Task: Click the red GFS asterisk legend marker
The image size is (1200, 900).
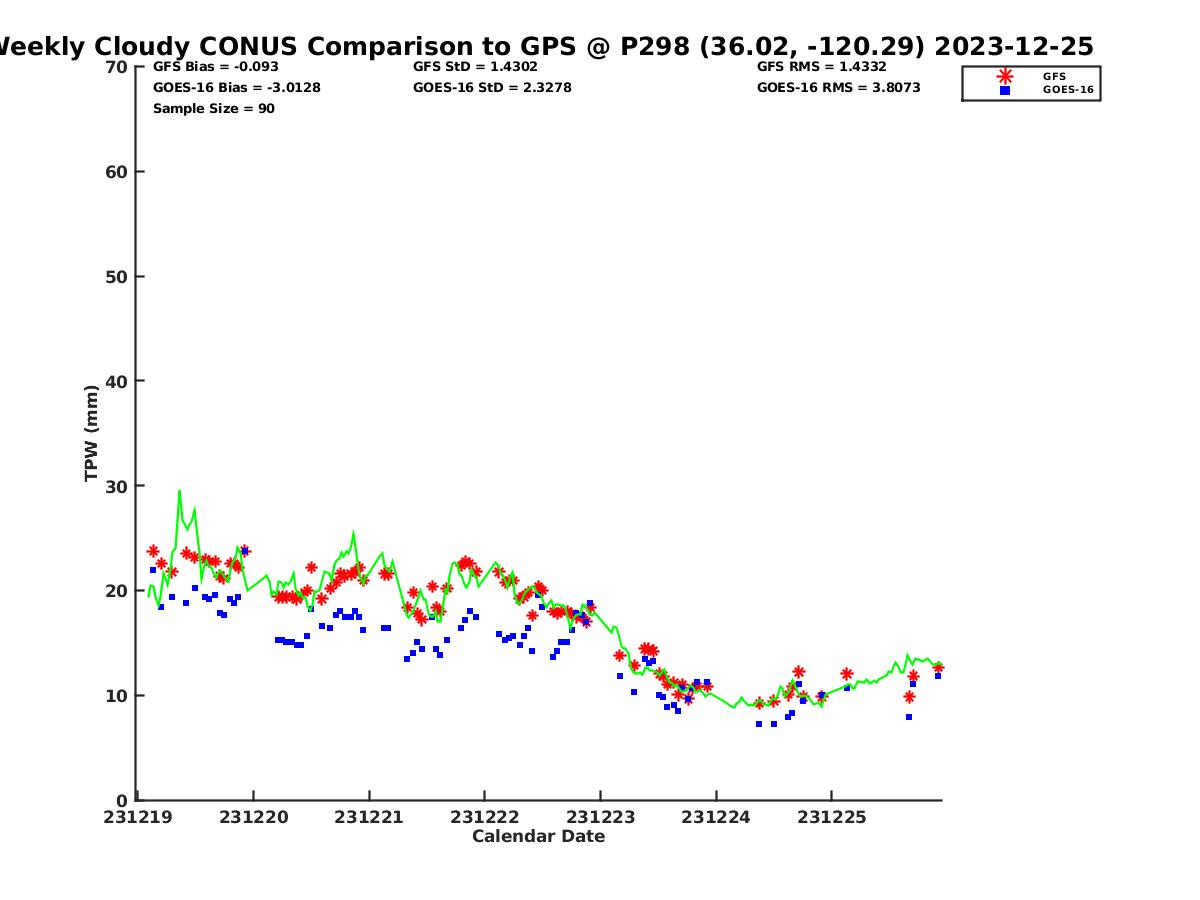Action: click(1004, 76)
